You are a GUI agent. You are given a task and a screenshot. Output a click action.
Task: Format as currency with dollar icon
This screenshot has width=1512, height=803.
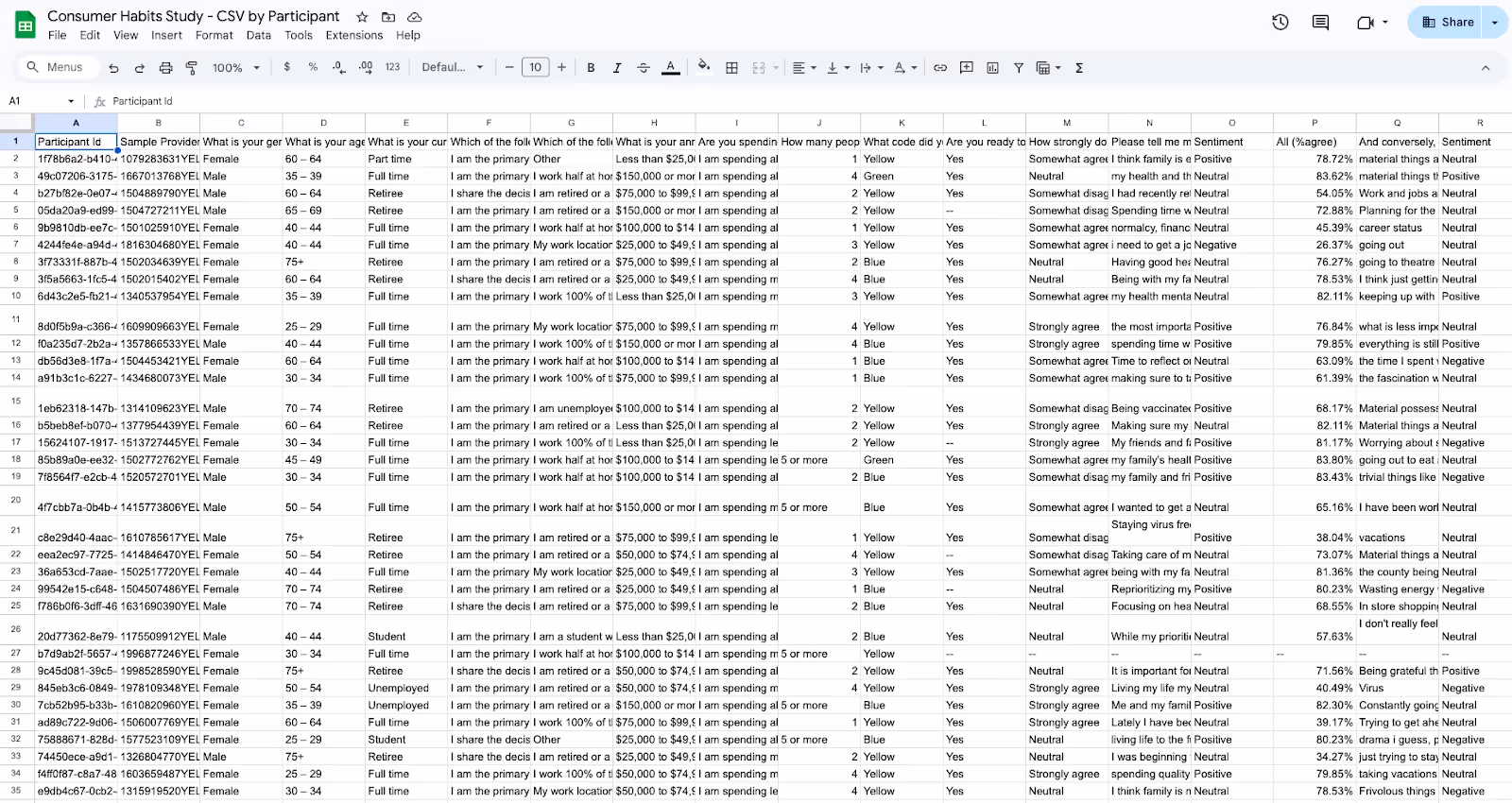286,67
